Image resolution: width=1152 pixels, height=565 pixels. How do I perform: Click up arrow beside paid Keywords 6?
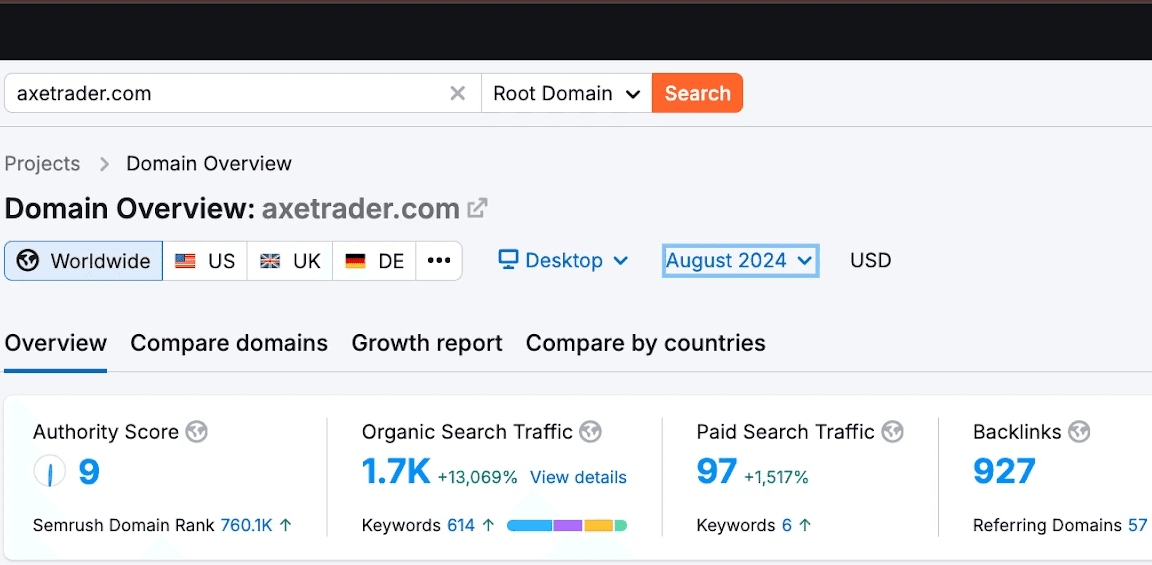click(x=805, y=525)
